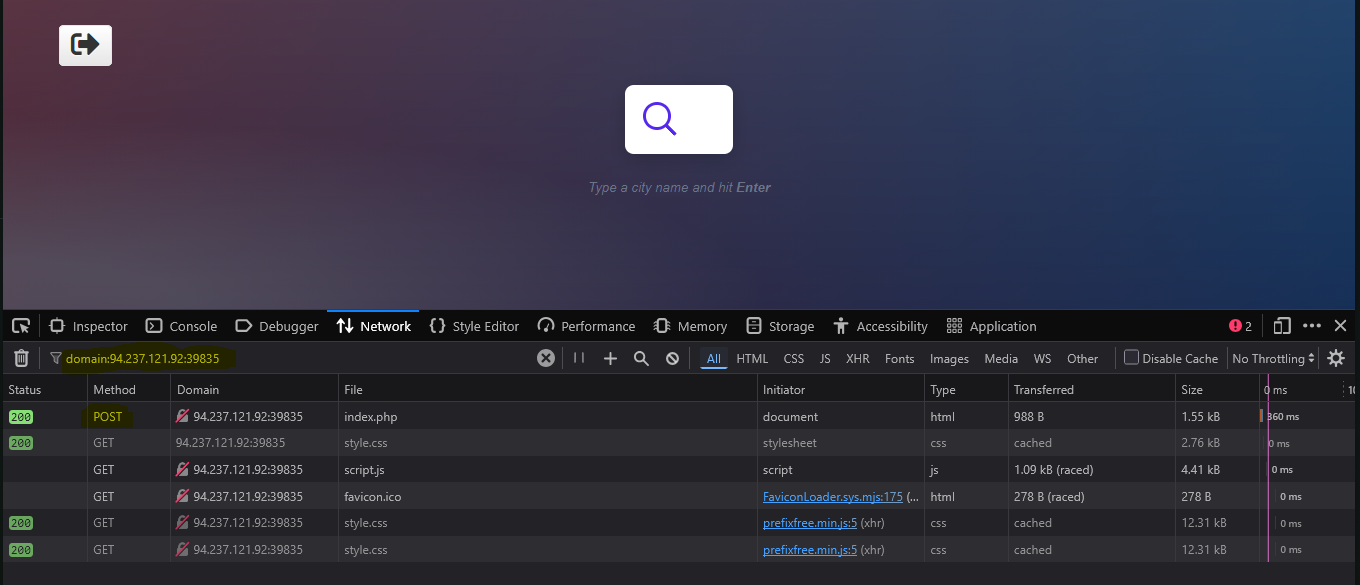Toggle the Images request filter
Viewport: 1360px width, 585px height.
(948, 358)
